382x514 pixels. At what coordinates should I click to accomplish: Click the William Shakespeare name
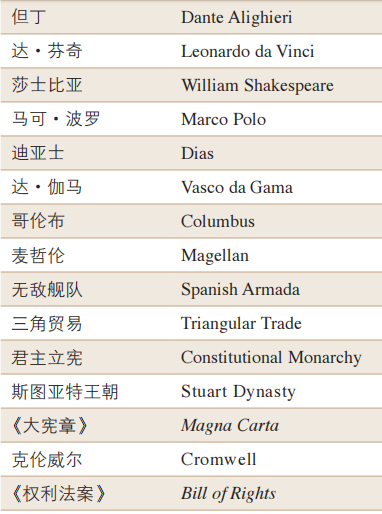pyautogui.click(x=257, y=86)
